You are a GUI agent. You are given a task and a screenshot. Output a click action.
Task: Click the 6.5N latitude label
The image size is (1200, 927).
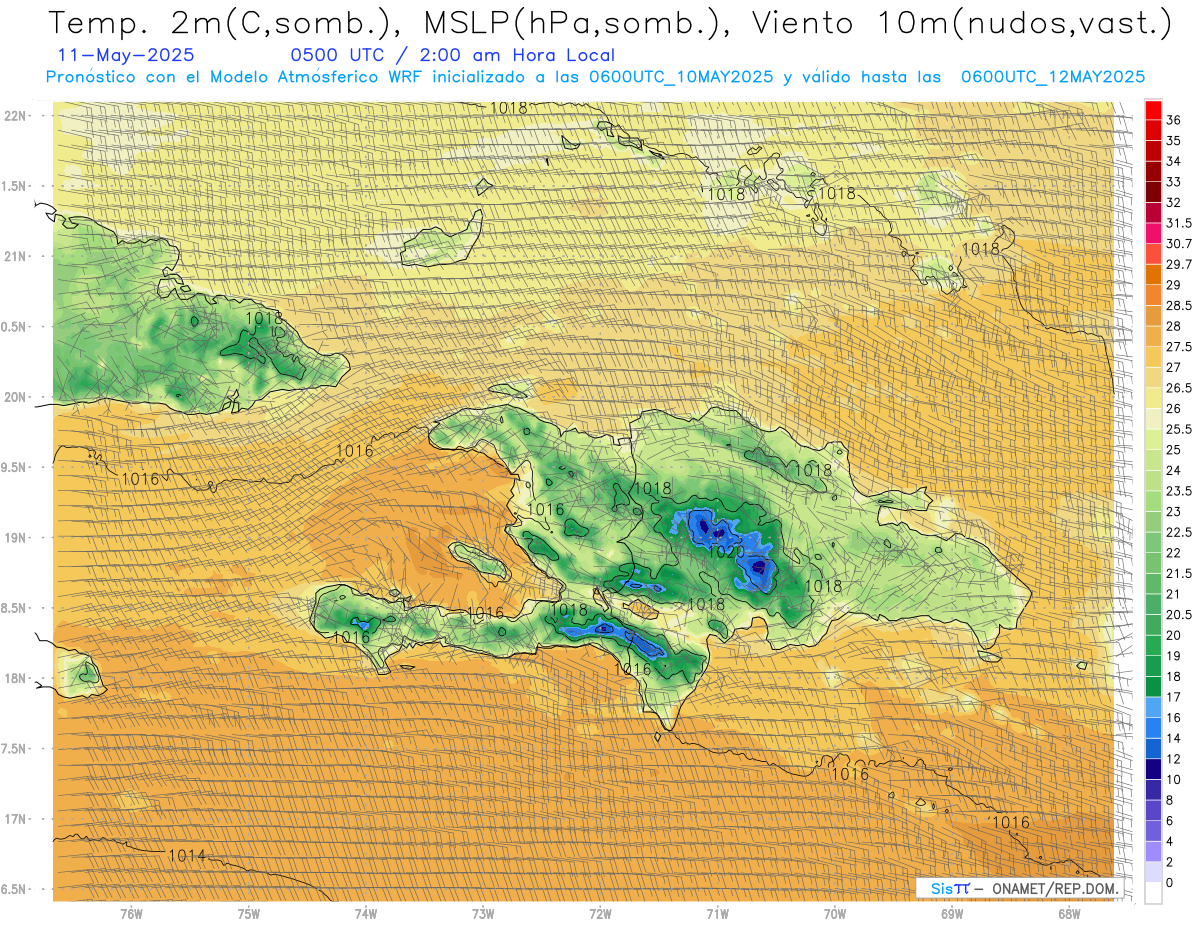[x=15, y=889]
